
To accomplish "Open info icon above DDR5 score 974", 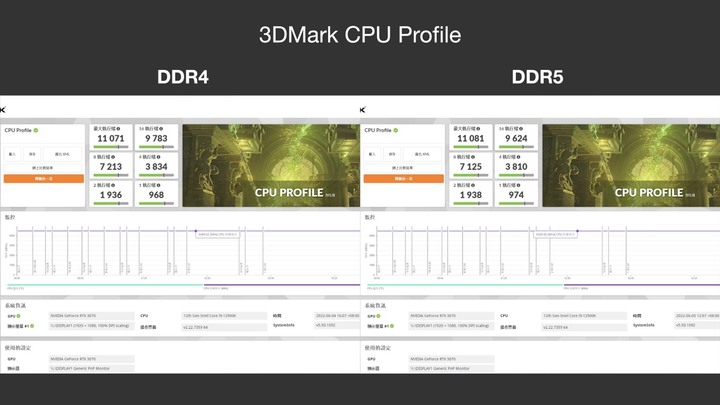I will pos(519,185).
